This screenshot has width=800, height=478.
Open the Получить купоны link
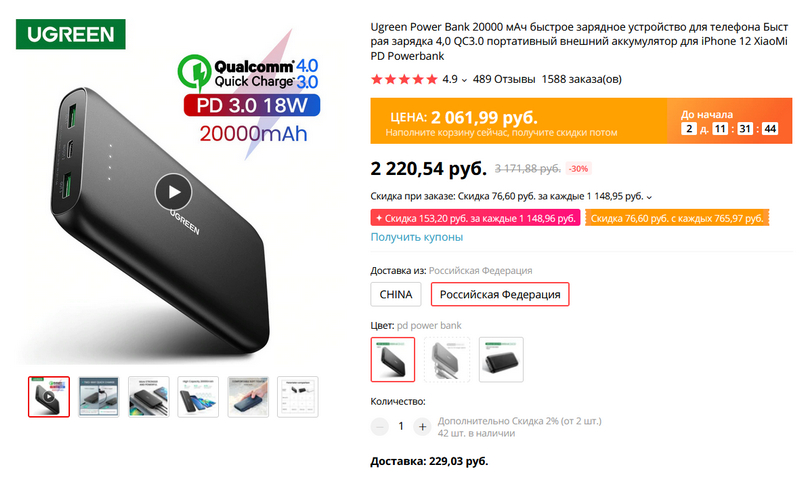tap(417, 237)
